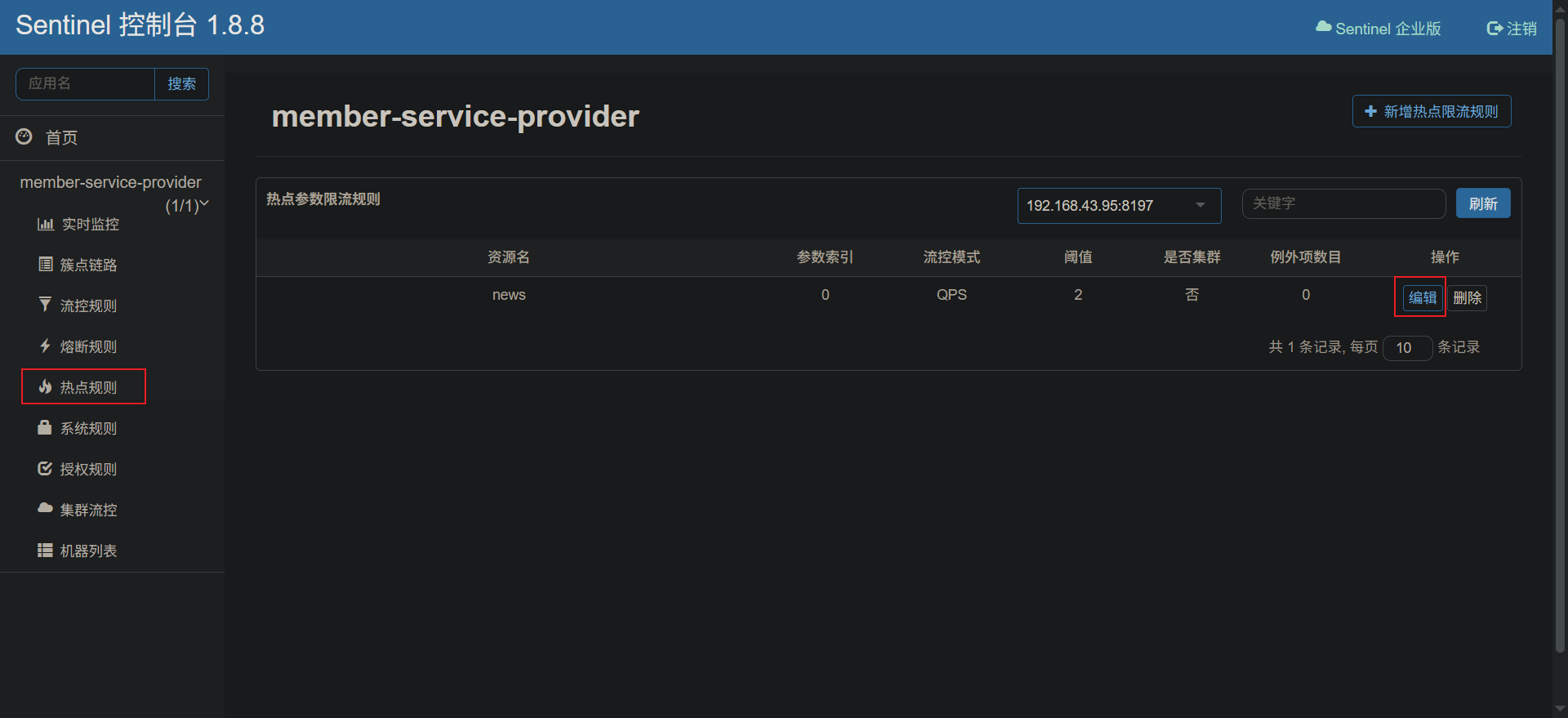This screenshot has height=718, width=1568.
Task: Click the lock icon for 系统规则
Action: (x=45, y=427)
